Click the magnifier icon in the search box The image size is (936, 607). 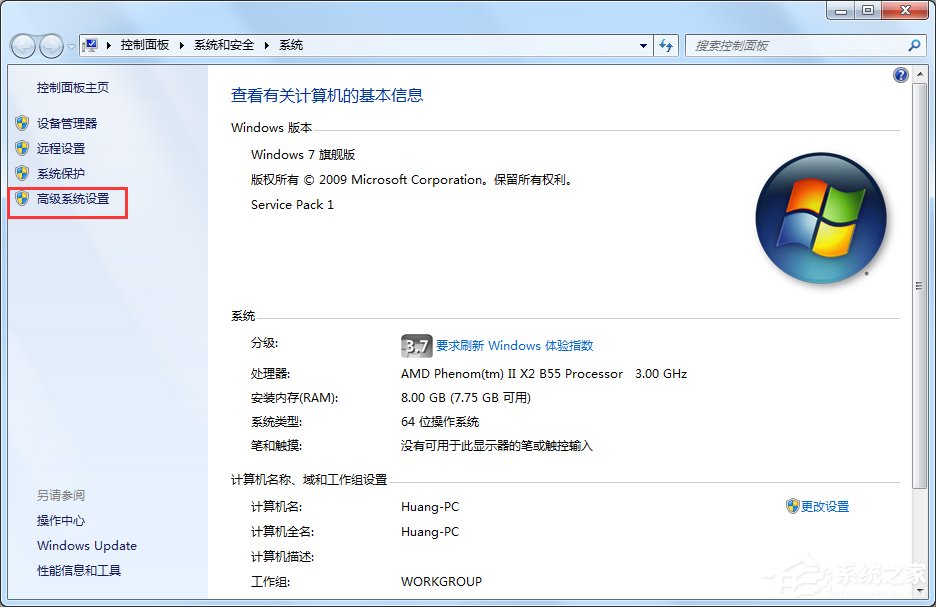tap(913, 45)
